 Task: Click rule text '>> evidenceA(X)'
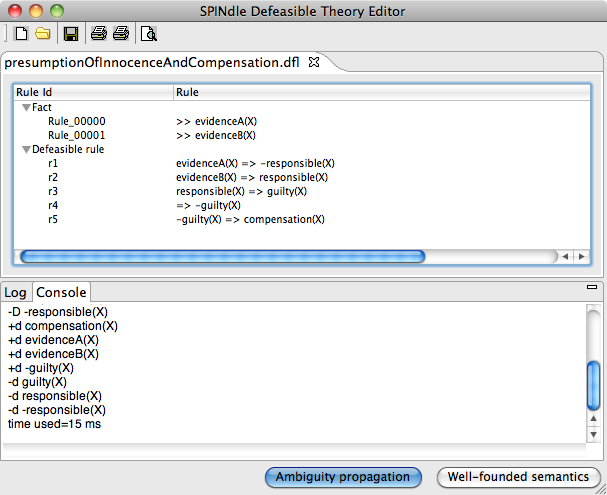pyautogui.click(x=216, y=122)
